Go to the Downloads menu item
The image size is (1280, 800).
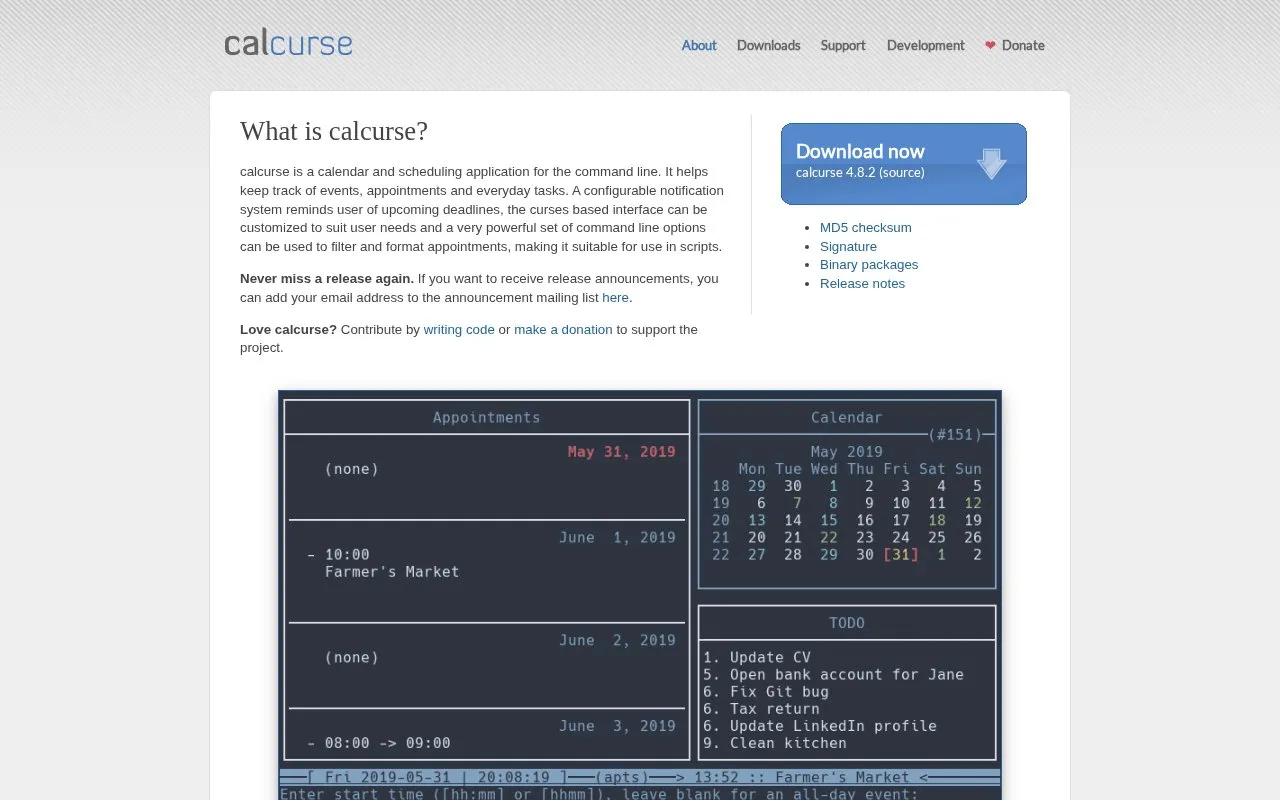[x=768, y=45]
